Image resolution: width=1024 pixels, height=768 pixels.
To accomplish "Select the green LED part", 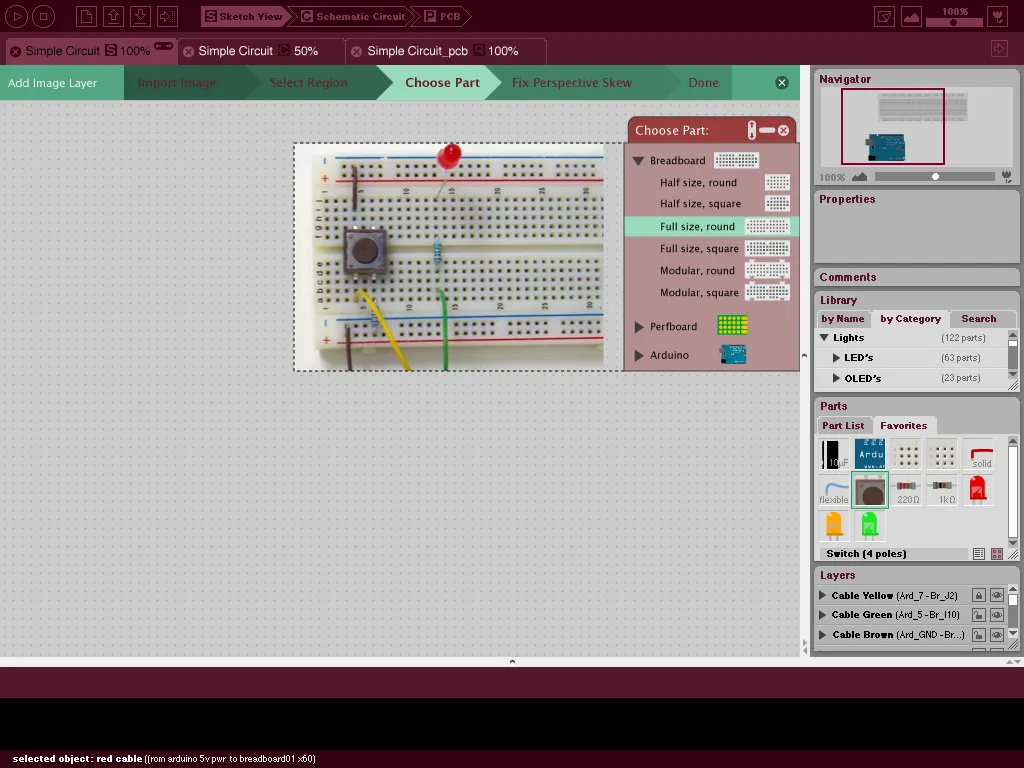I will point(870,526).
